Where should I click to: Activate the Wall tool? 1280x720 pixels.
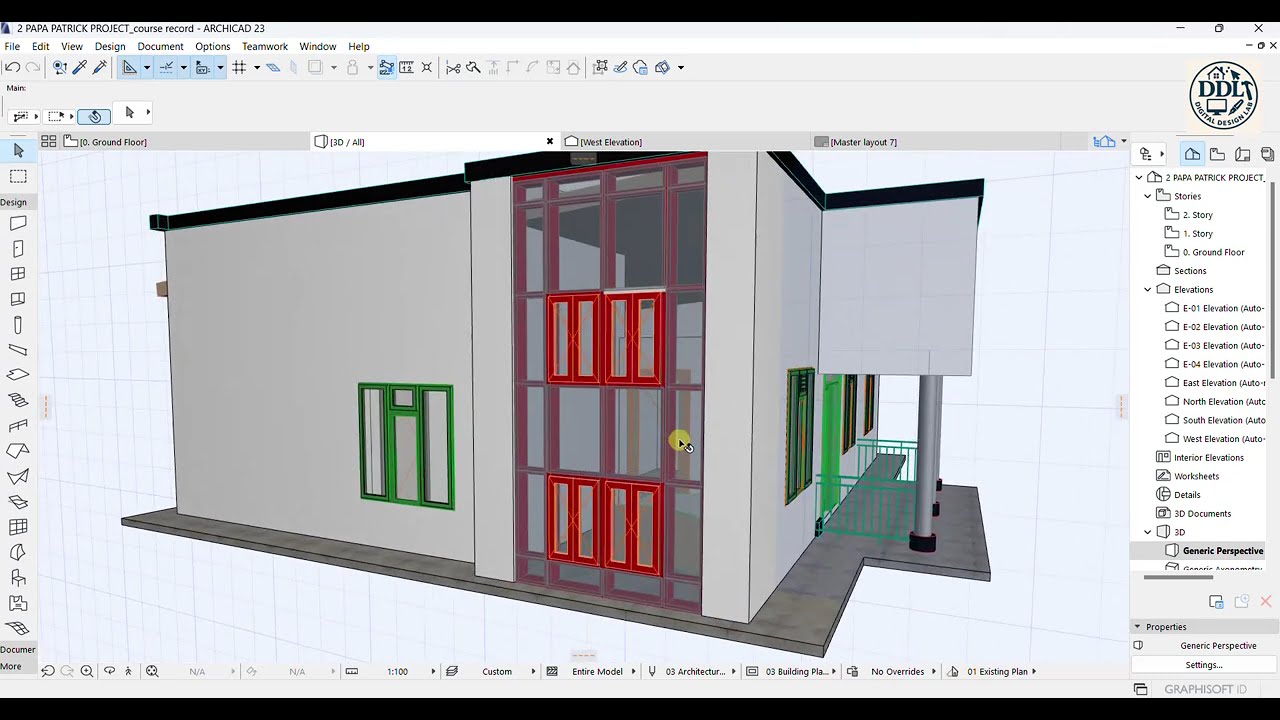click(x=18, y=223)
